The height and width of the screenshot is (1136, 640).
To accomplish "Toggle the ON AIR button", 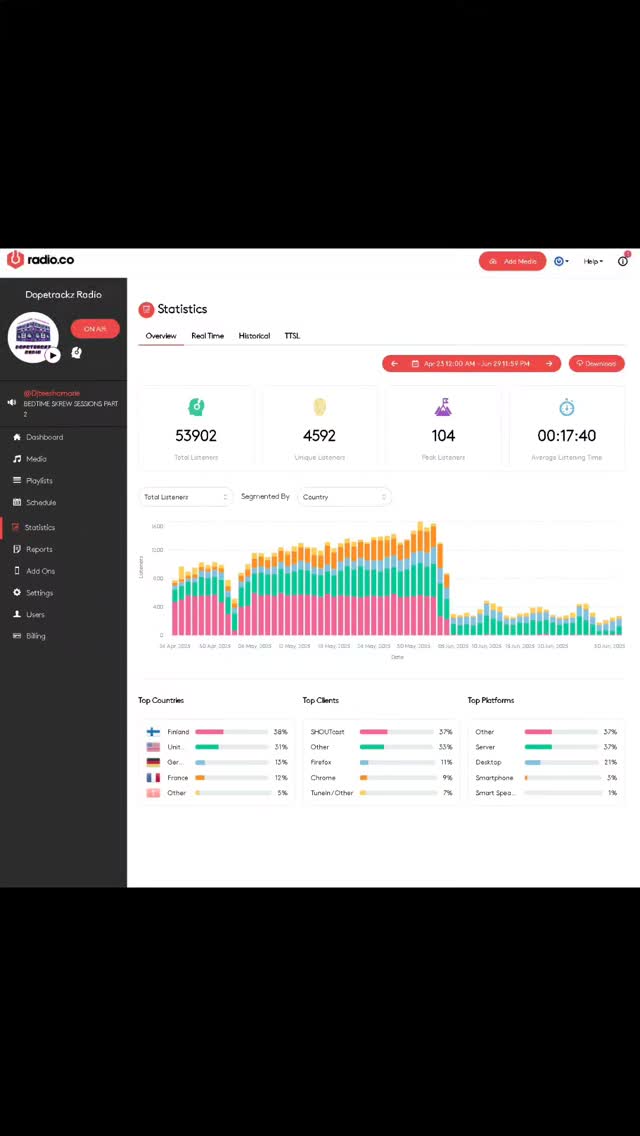I will click(95, 329).
